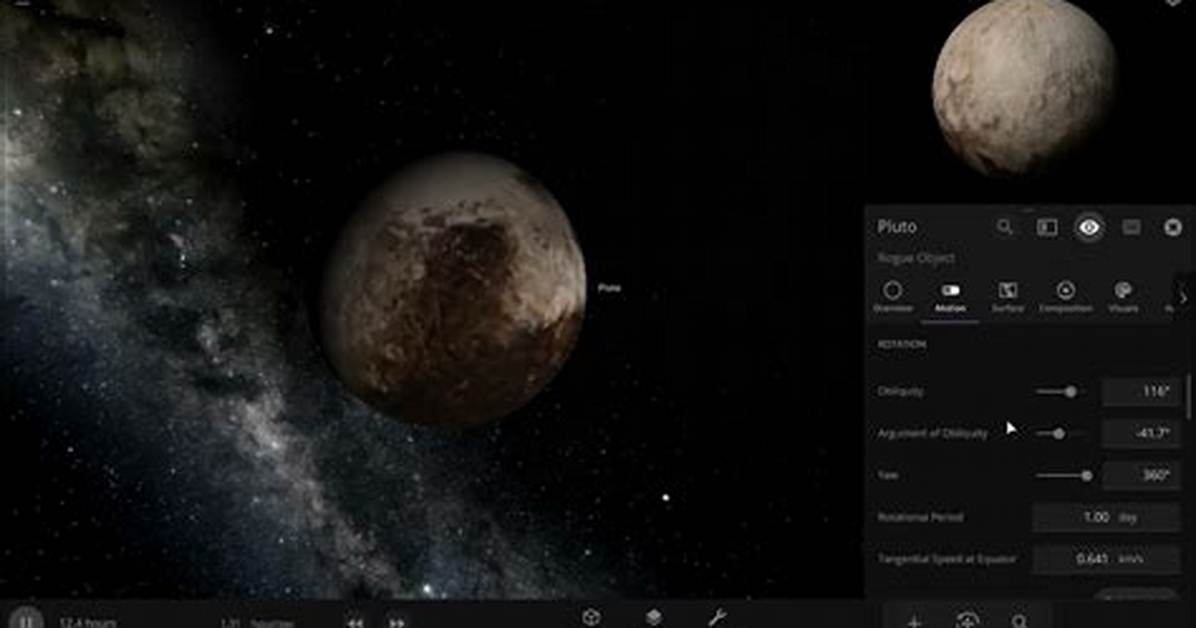Viewport: 1196px width, 628px height.
Task: Adjust the Argument of Obliquity slider handle
Action: click(x=1059, y=433)
